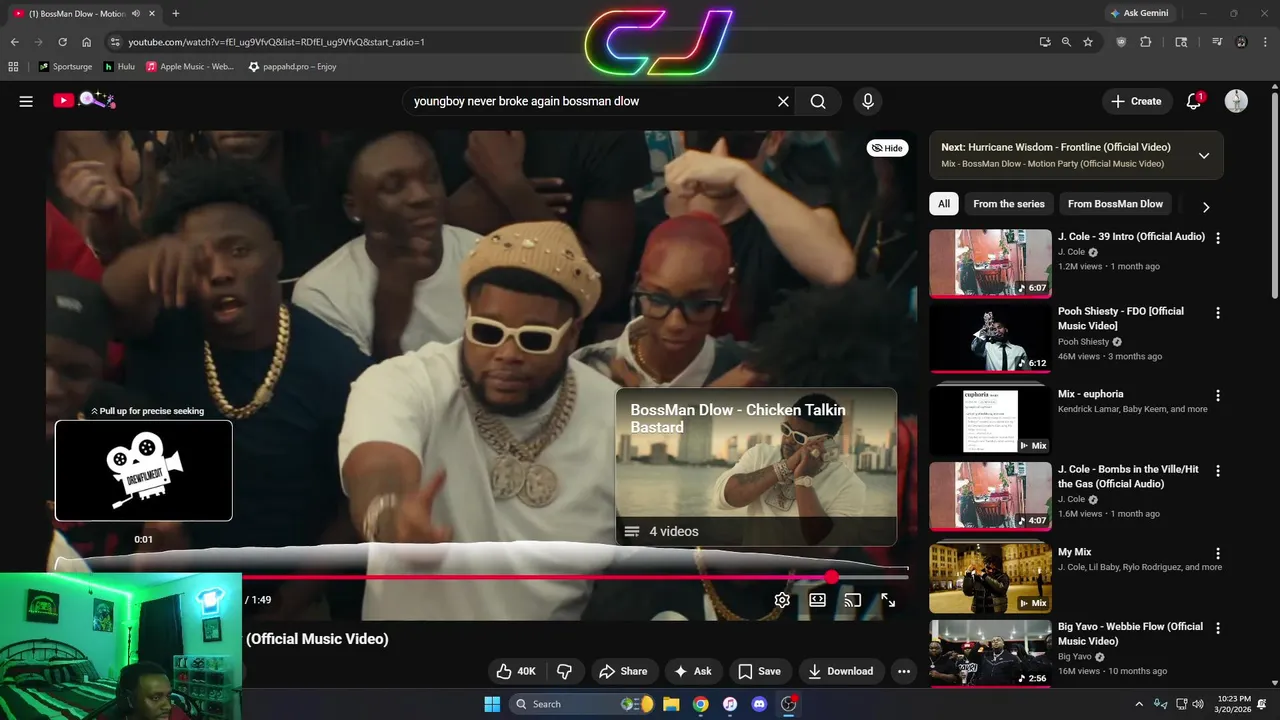This screenshot has height=720, width=1280.
Task: Open the Sportsurge bookmark
Action: click(x=66, y=66)
